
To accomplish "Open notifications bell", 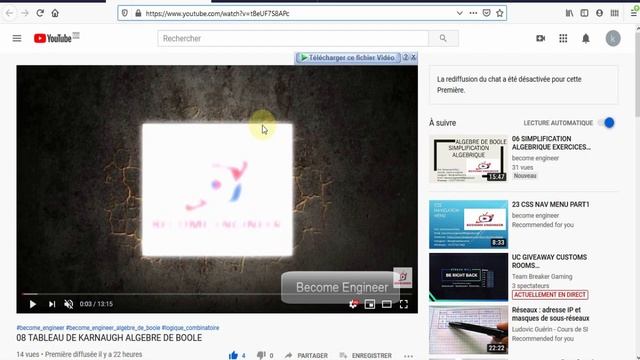I will click(x=586, y=38).
